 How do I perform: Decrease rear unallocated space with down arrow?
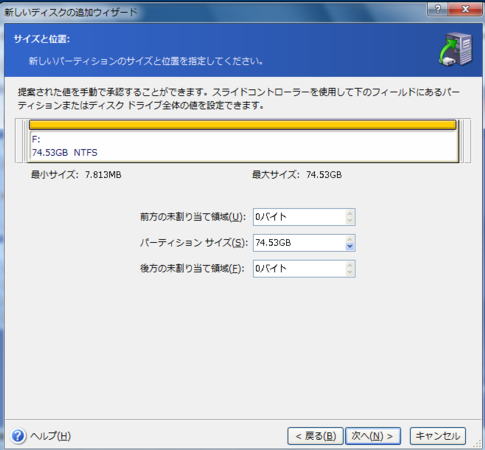tap(349, 272)
